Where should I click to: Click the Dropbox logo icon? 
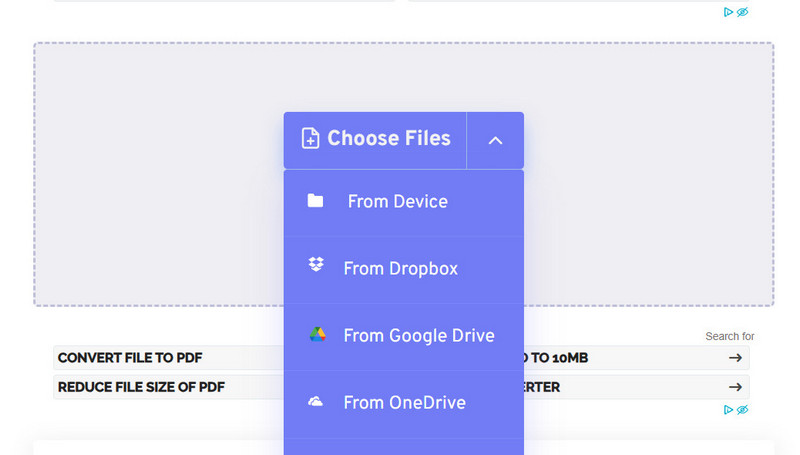pyautogui.click(x=316, y=265)
